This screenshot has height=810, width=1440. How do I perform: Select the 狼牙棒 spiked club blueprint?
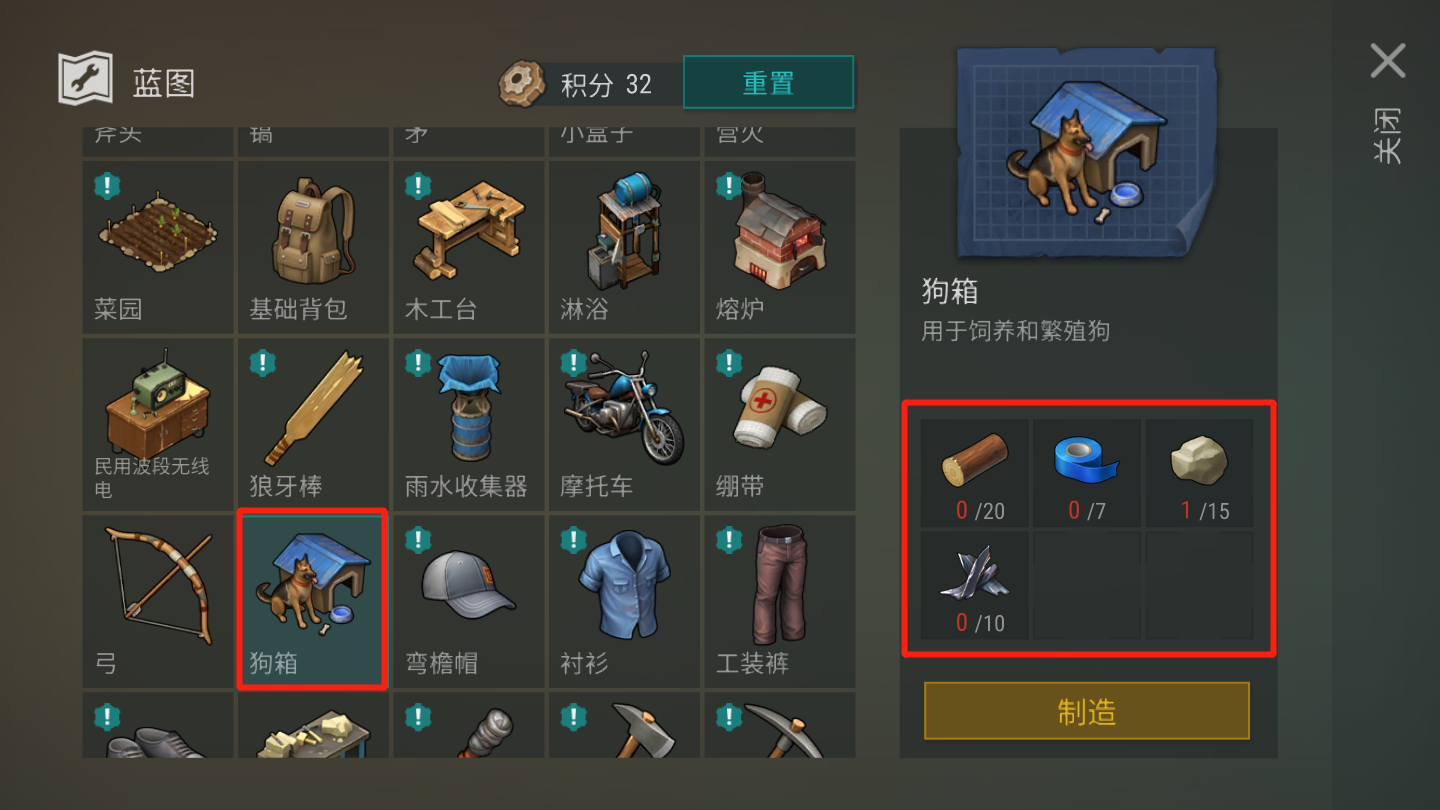(313, 424)
